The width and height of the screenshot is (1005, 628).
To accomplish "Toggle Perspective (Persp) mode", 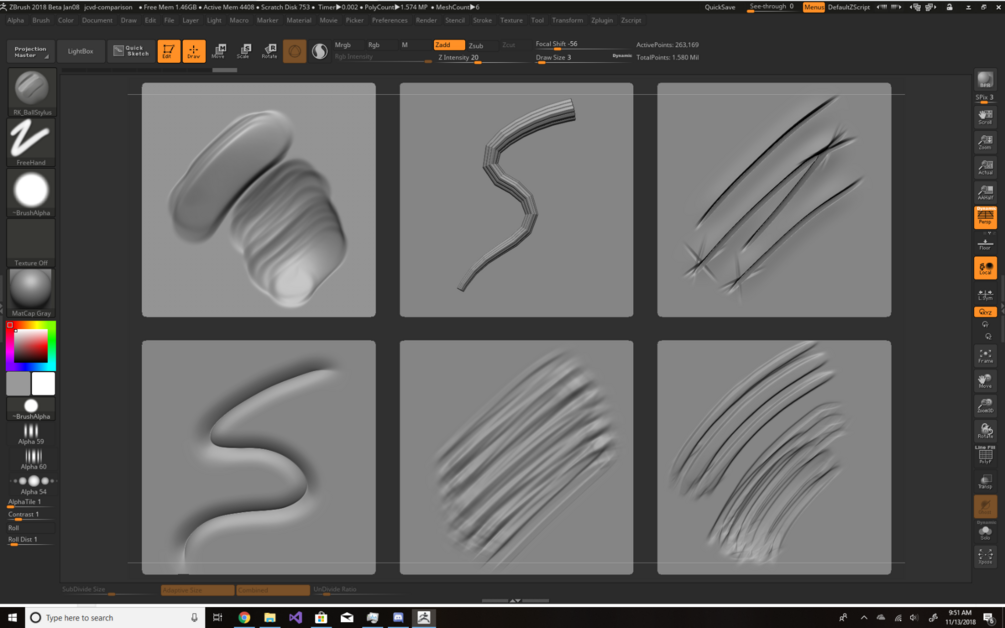I will coord(985,217).
